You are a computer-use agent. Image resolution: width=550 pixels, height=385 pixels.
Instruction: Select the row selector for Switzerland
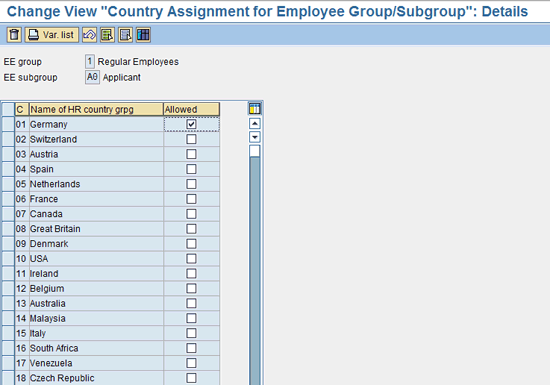(8, 139)
